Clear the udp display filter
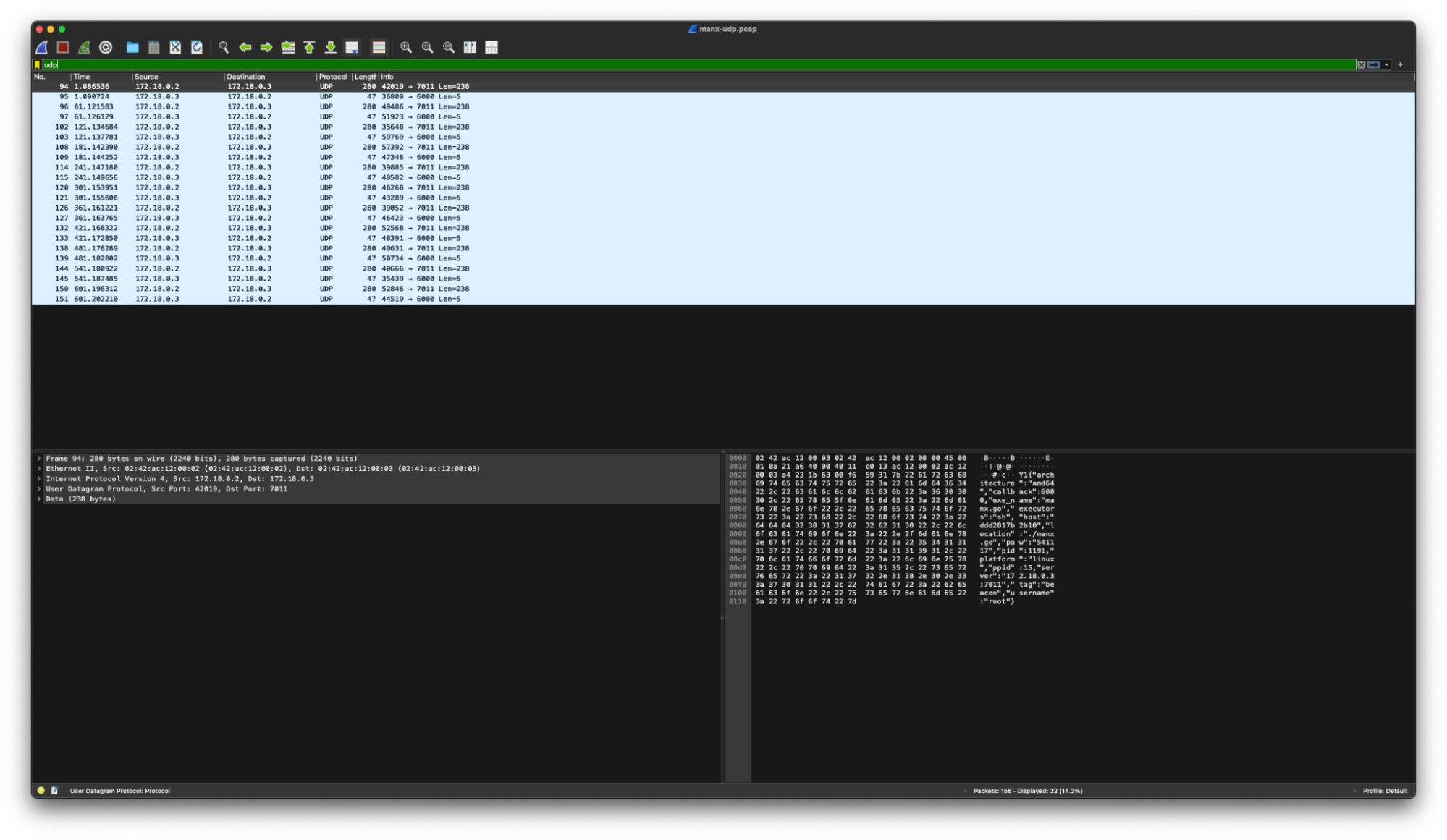 click(1361, 65)
